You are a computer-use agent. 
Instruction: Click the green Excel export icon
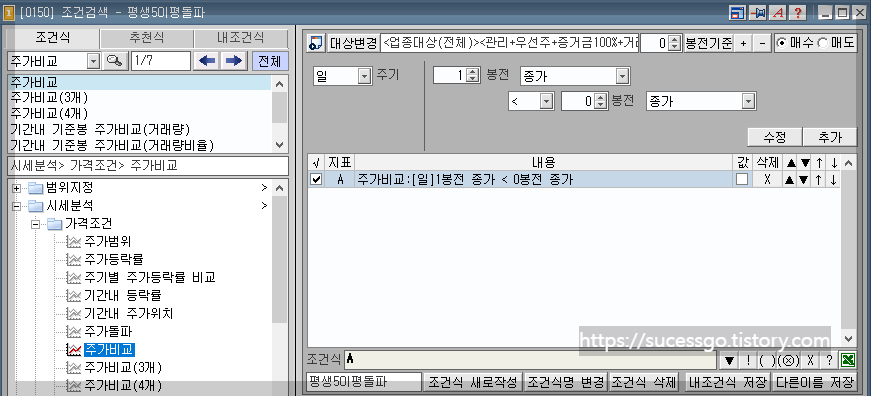pyautogui.click(x=848, y=360)
